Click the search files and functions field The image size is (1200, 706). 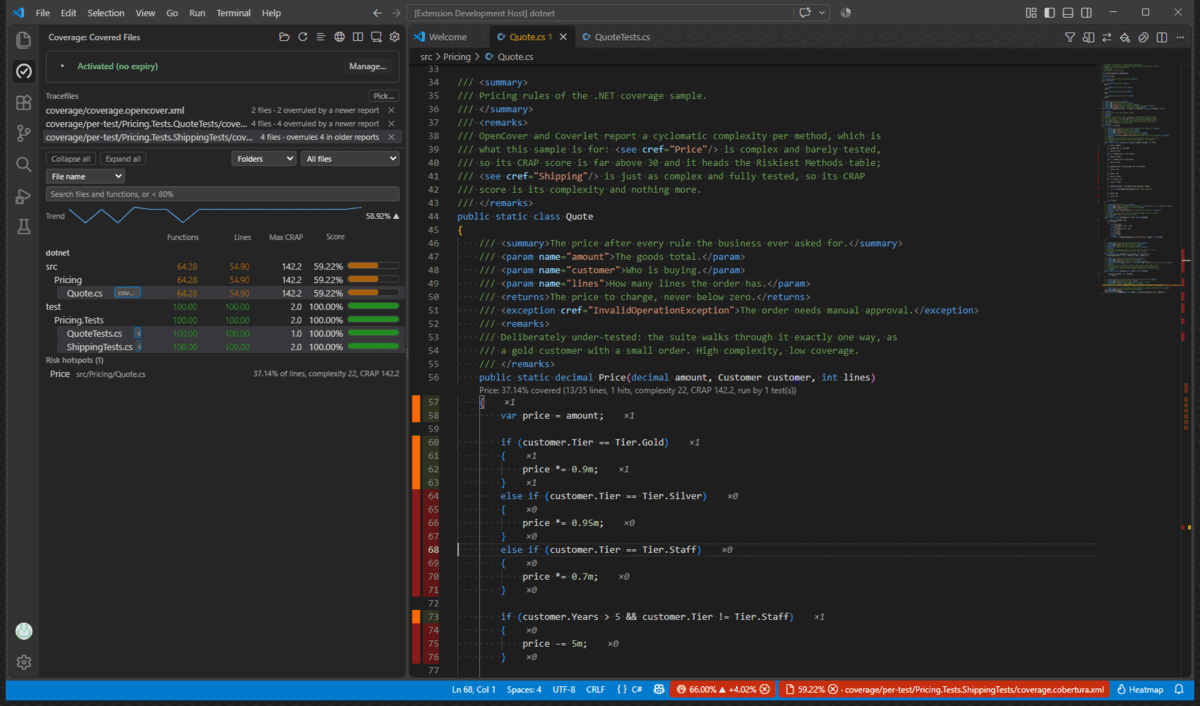click(x=223, y=194)
